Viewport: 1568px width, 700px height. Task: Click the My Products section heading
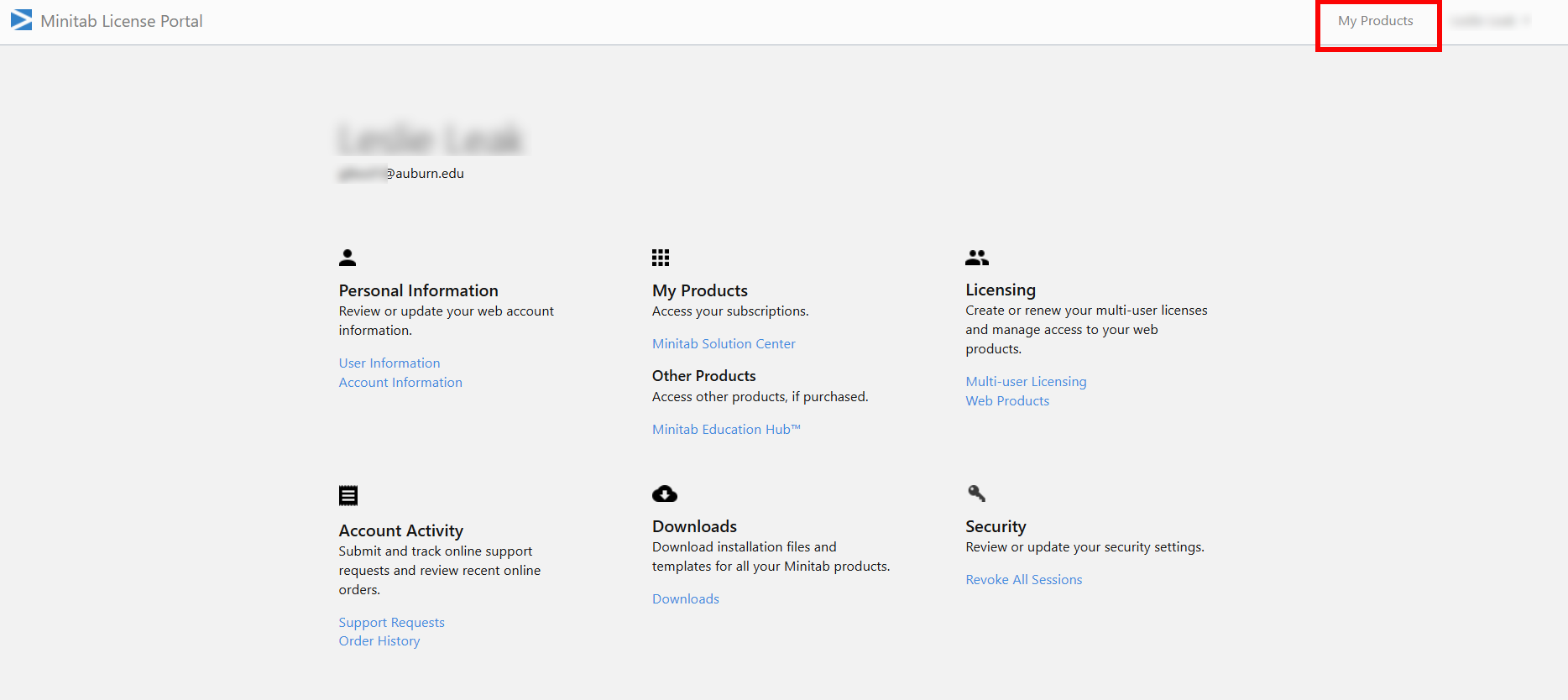pyautogui.click(x=700, y=290)
